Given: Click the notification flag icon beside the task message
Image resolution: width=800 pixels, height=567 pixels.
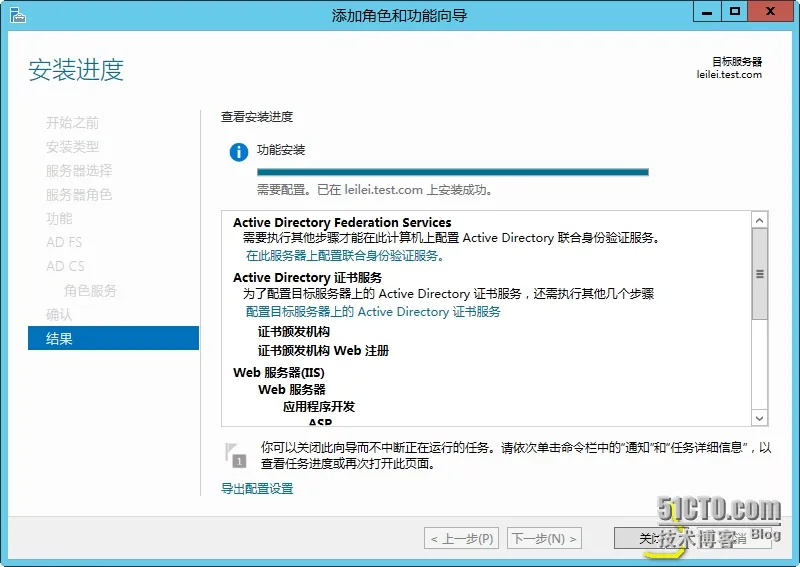Looking at the screenshot, I should 235,455.
